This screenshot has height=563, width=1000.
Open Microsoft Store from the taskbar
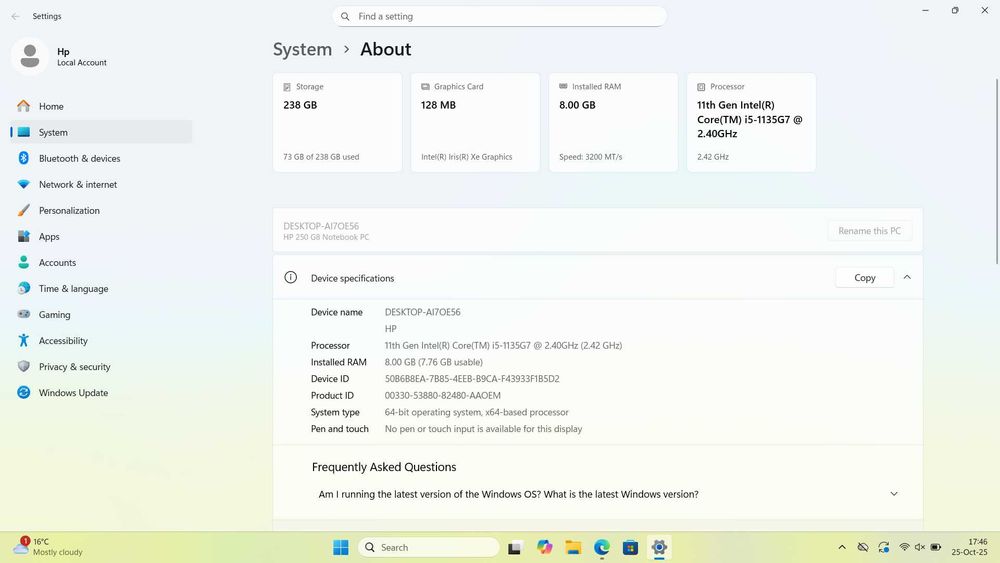point(630,547)
